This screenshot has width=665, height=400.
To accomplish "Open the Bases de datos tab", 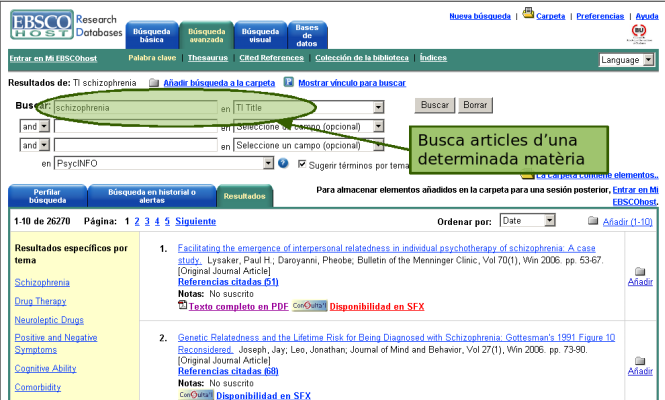I will point(307,35).
